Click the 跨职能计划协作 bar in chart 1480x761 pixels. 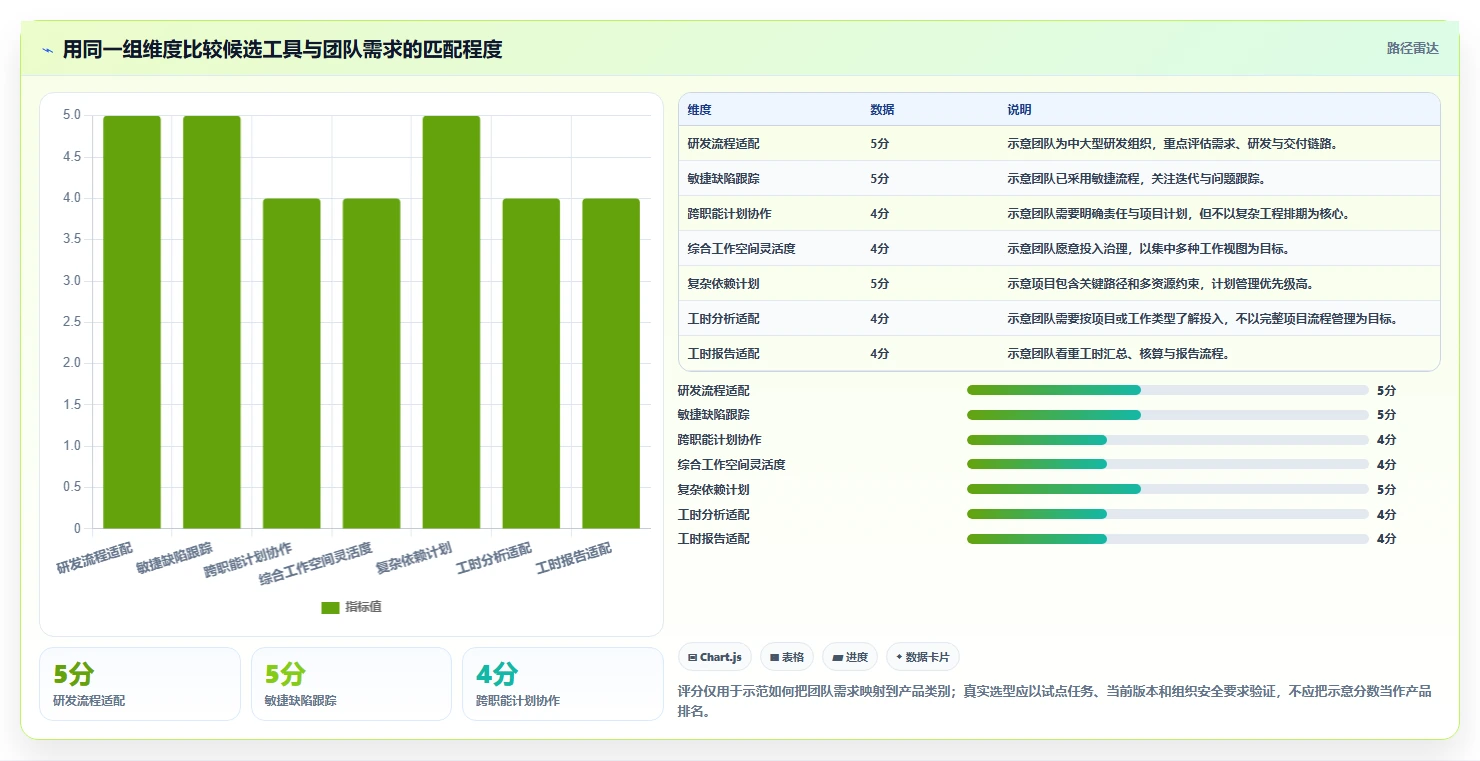click(x=292, y=363)
